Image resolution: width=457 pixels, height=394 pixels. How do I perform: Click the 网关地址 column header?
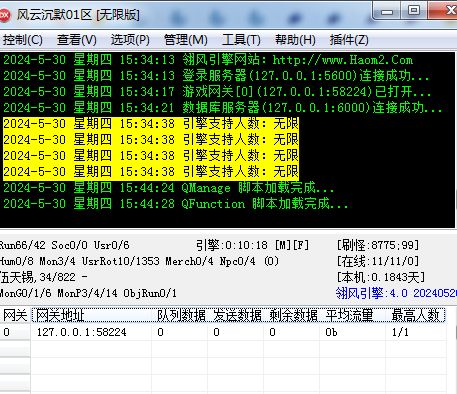[92, 315]
